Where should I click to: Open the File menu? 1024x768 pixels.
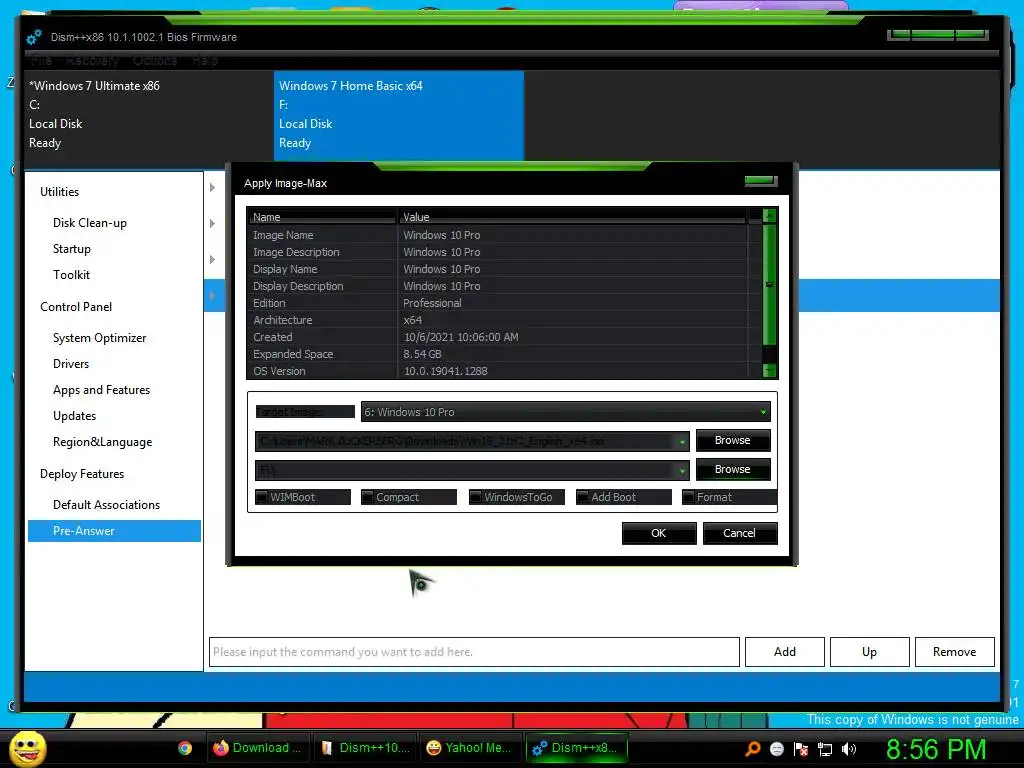click(x=41, y=61)
